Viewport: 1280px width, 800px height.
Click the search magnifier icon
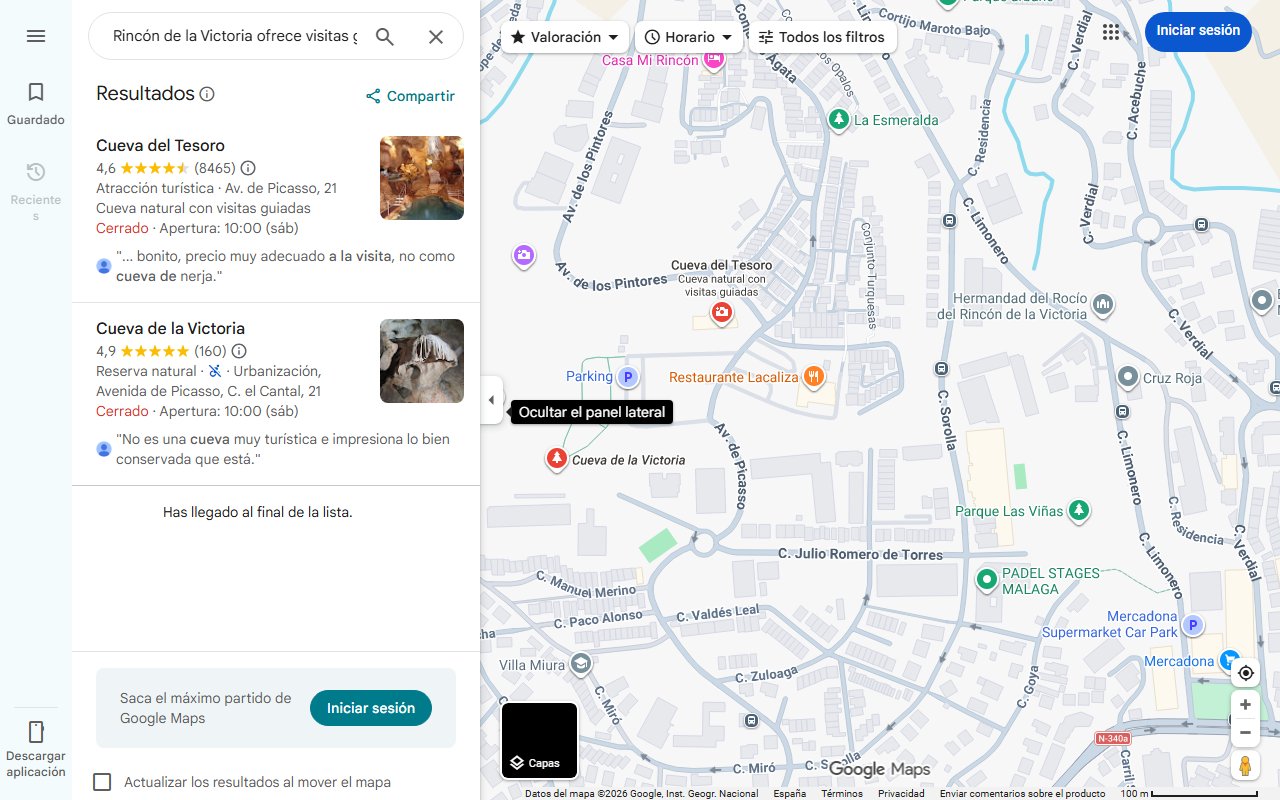click(x=385, y=37)
